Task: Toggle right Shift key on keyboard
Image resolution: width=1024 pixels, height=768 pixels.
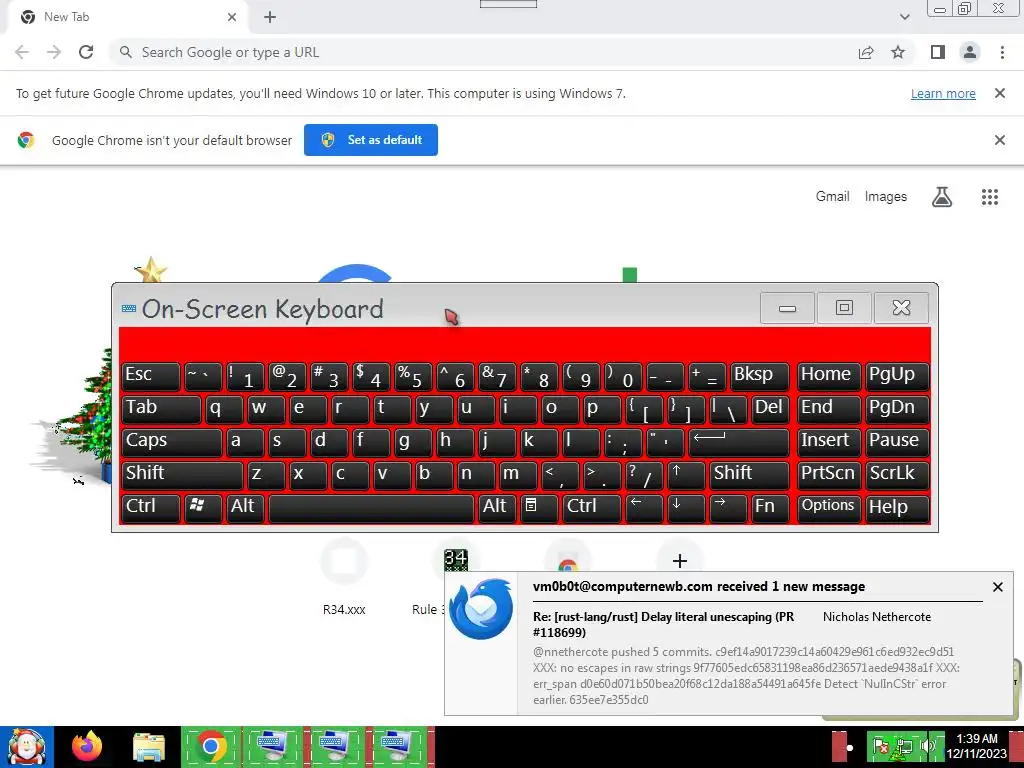Action: 750,474
